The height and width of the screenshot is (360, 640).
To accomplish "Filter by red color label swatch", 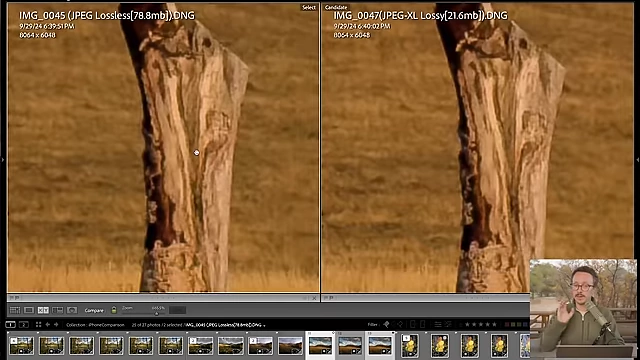I will [x=507, y=325].
